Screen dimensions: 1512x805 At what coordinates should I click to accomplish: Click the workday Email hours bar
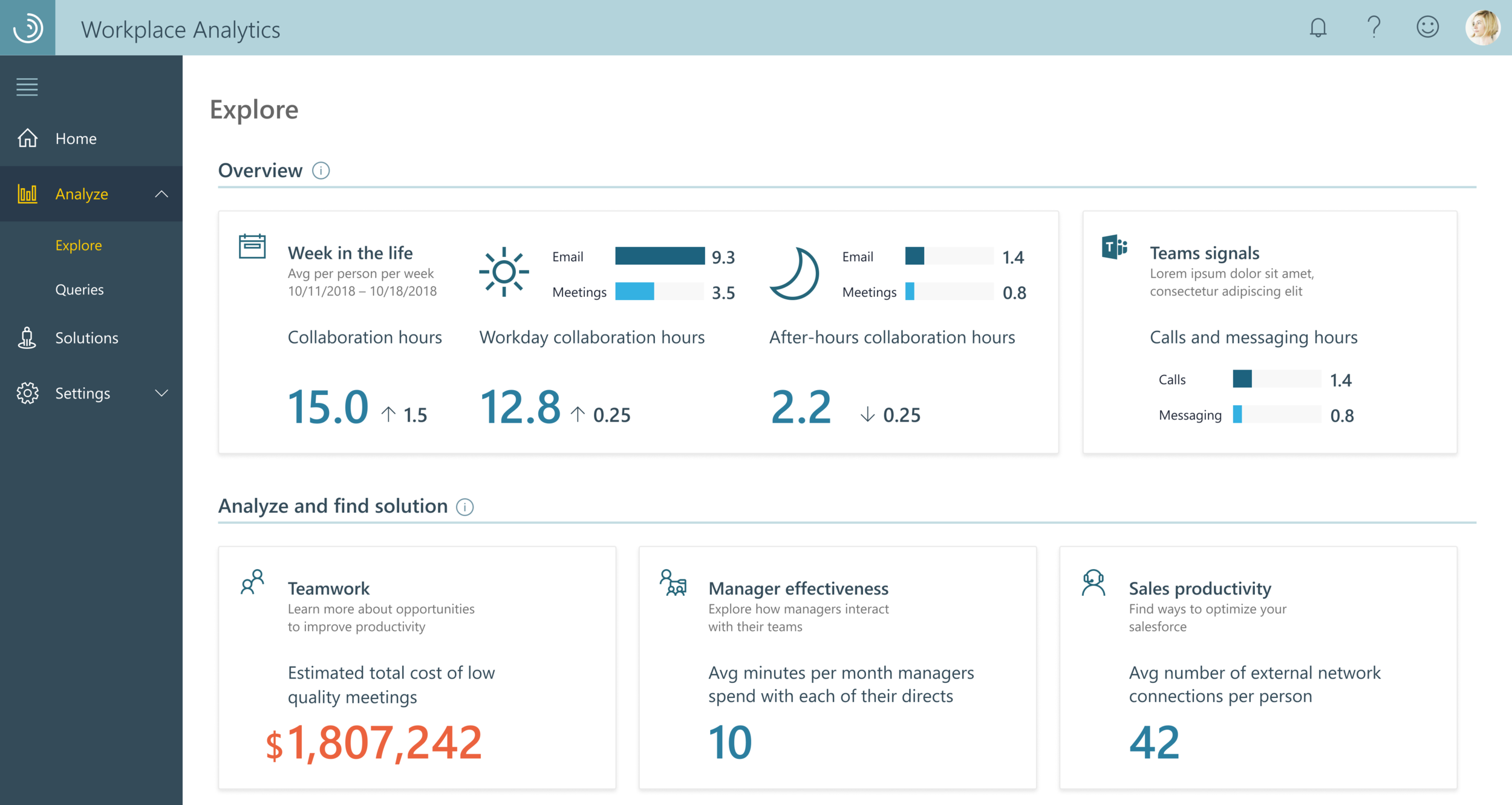(x=659, y=256)
